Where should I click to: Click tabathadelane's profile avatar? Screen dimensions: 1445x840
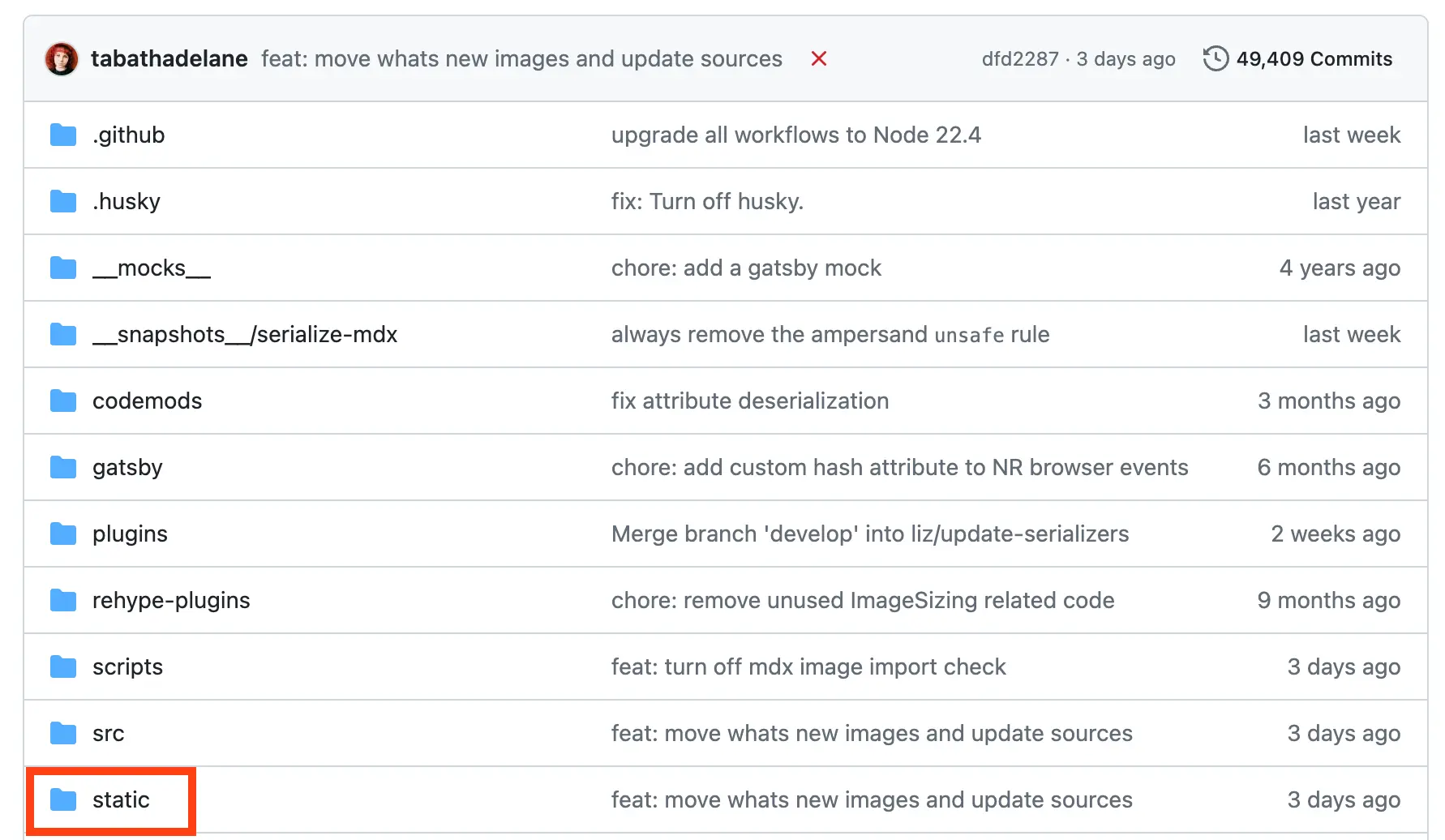tap(62, 59)
